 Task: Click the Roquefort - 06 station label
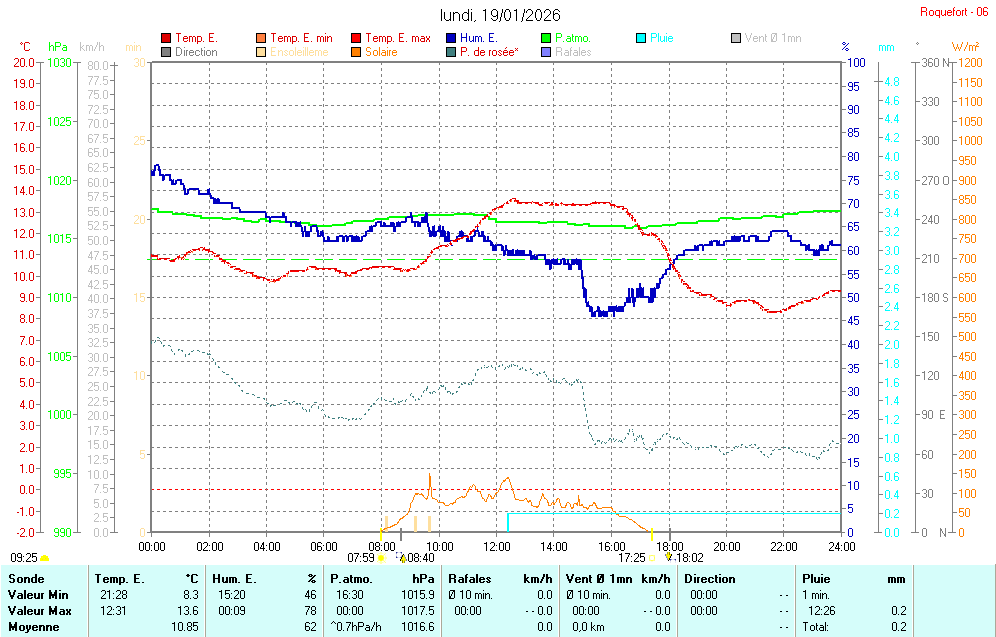(x=955, y=12)
